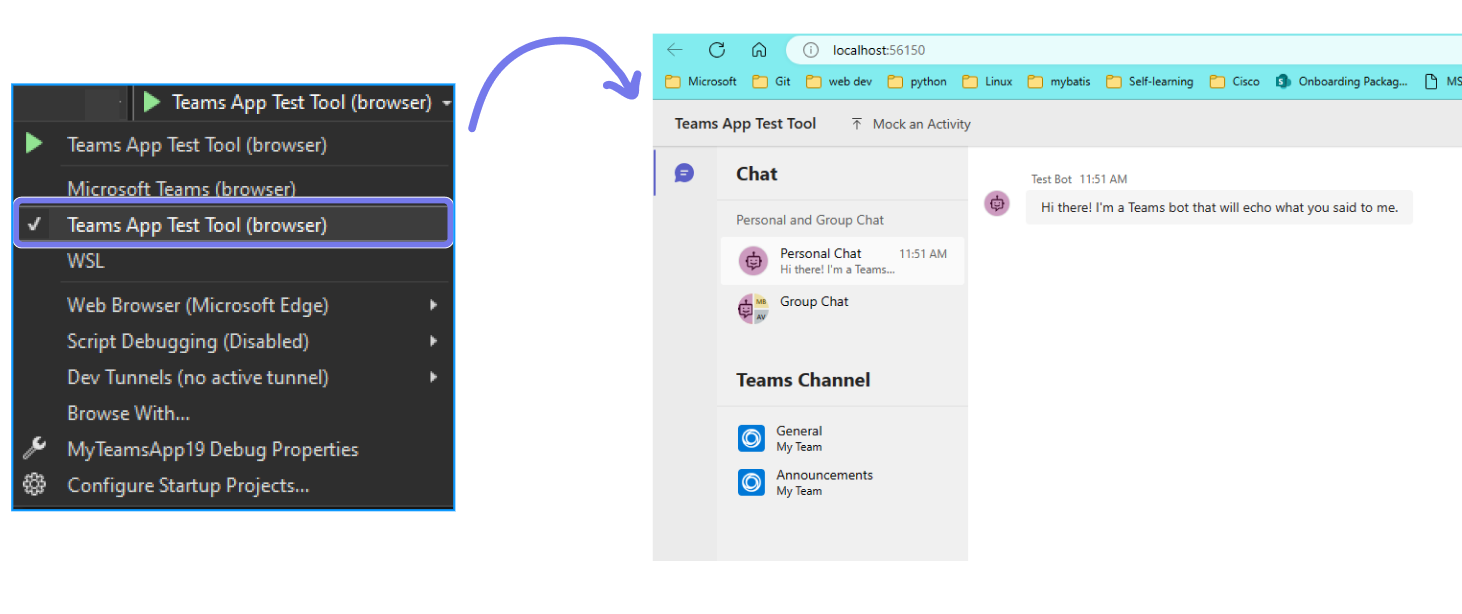This screenshot has width=1462, height=614.
Task: Select the Chat speech bubble sidebar icon
Action: coord(684,173)
